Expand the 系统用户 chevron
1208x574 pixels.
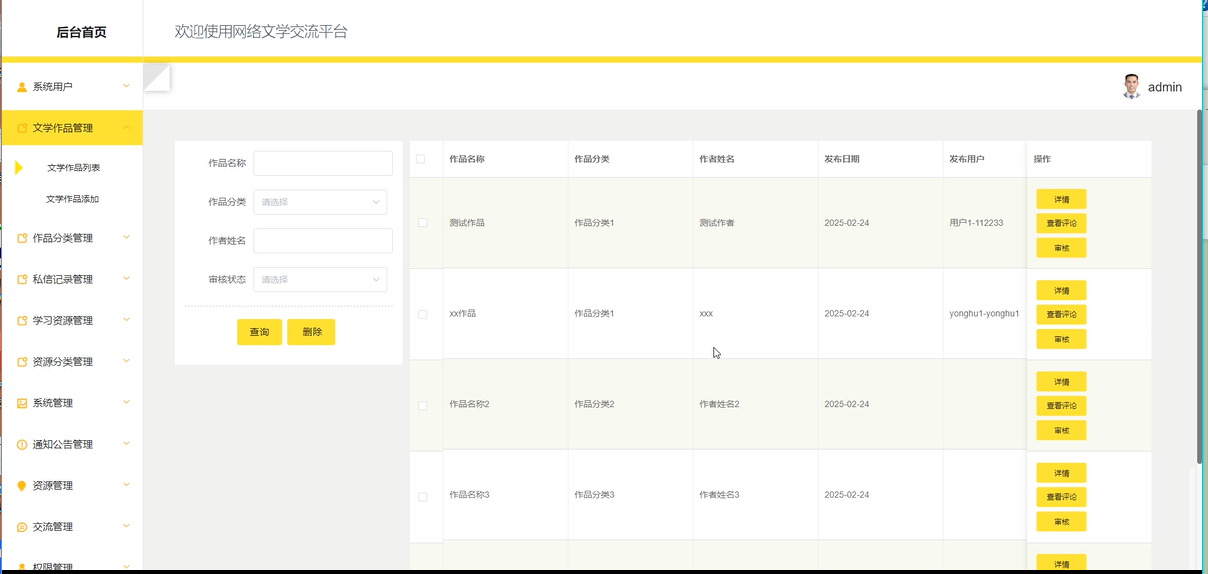click(126, 86)
